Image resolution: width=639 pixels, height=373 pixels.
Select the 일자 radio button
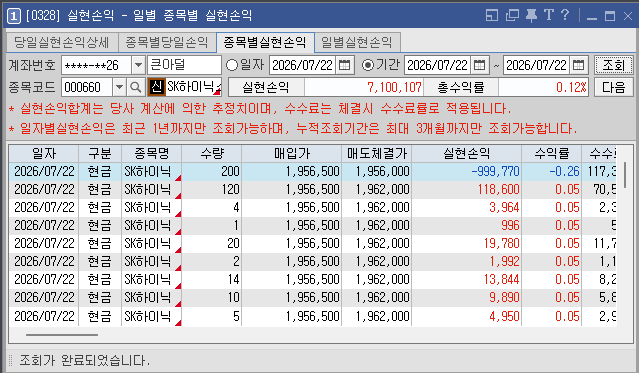coord(232,65)
